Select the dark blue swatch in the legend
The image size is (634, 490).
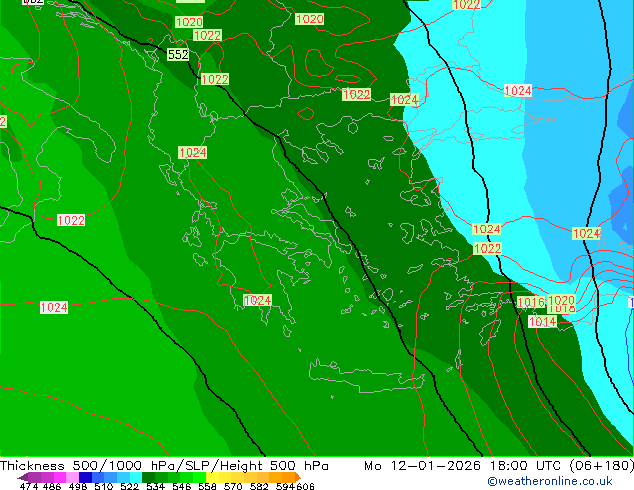tap(85, 477)
